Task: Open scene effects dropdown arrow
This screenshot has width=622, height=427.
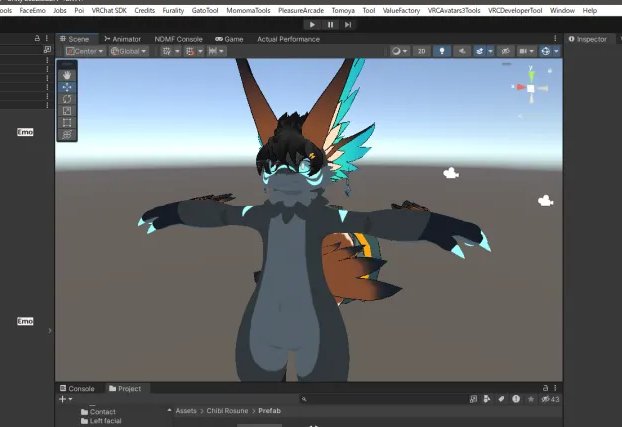Action: 490,51
